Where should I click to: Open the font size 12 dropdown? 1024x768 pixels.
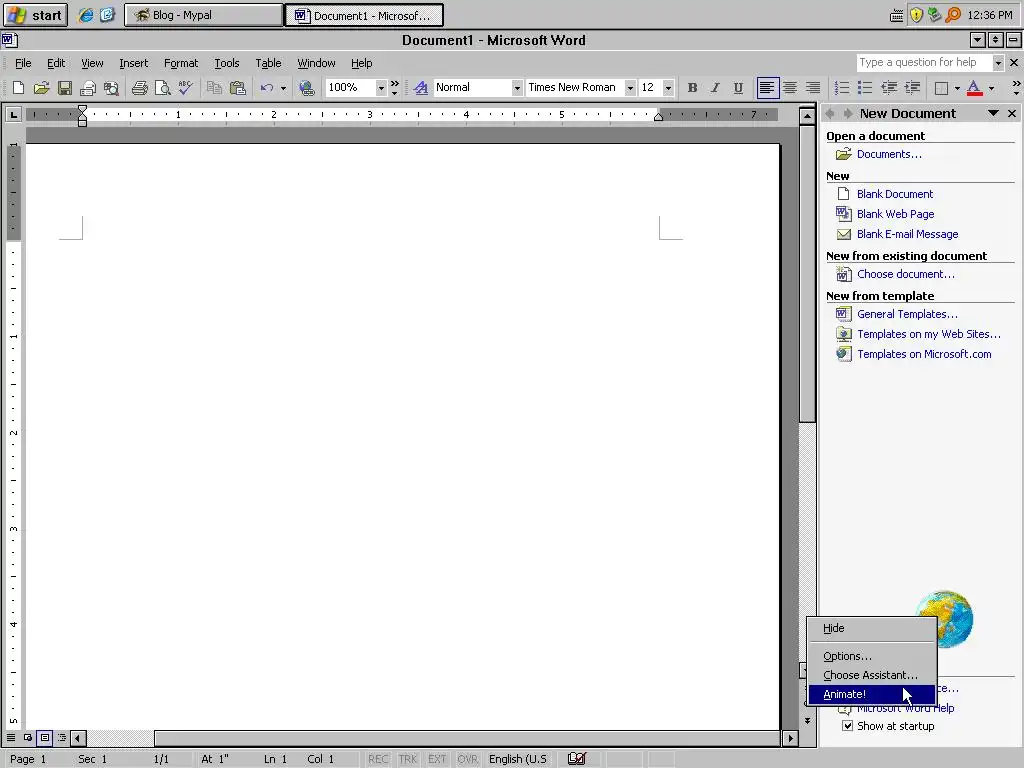[667, 88]
